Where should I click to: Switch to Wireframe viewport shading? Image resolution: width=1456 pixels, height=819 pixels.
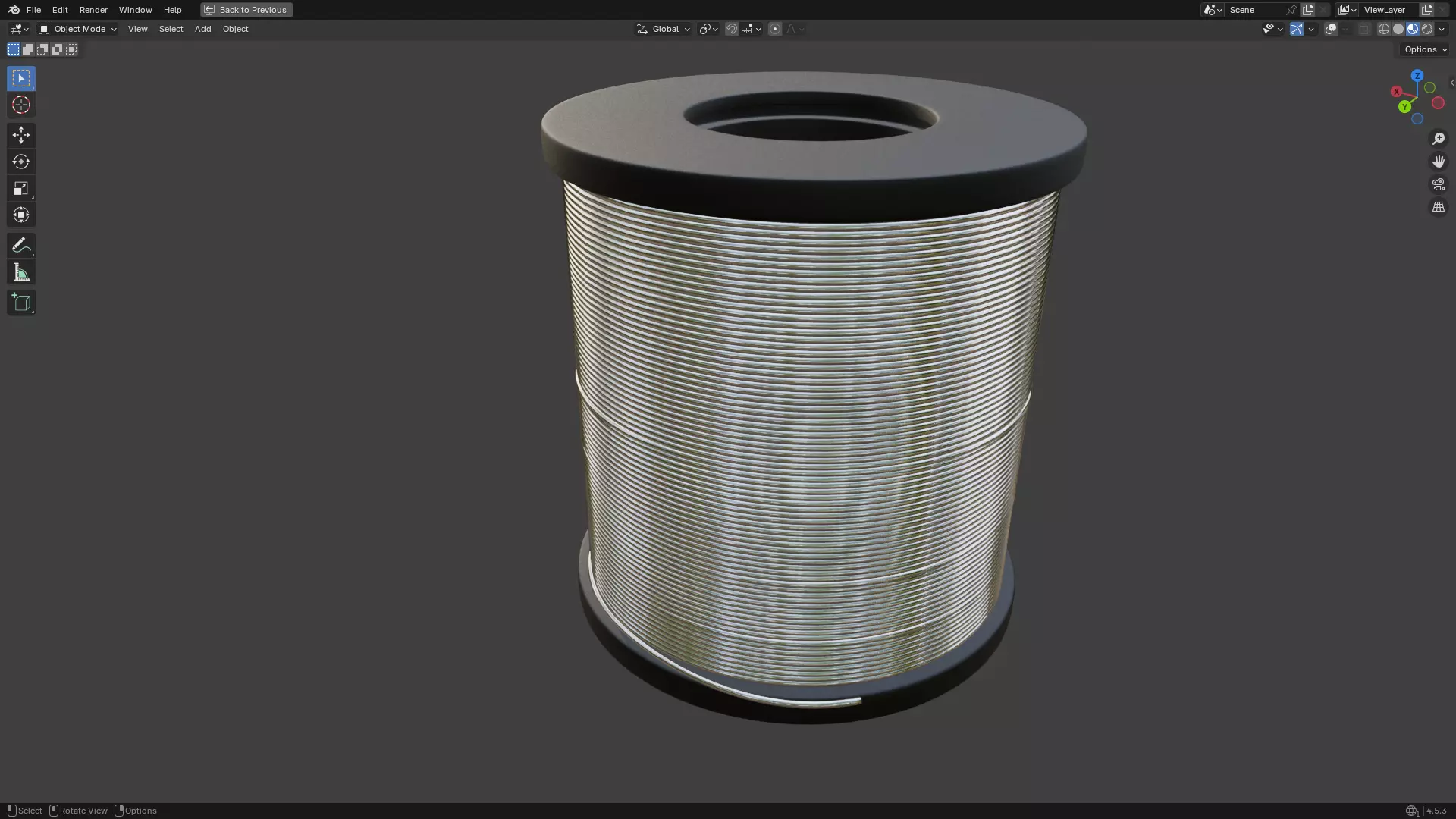(x=1384, y=29)
